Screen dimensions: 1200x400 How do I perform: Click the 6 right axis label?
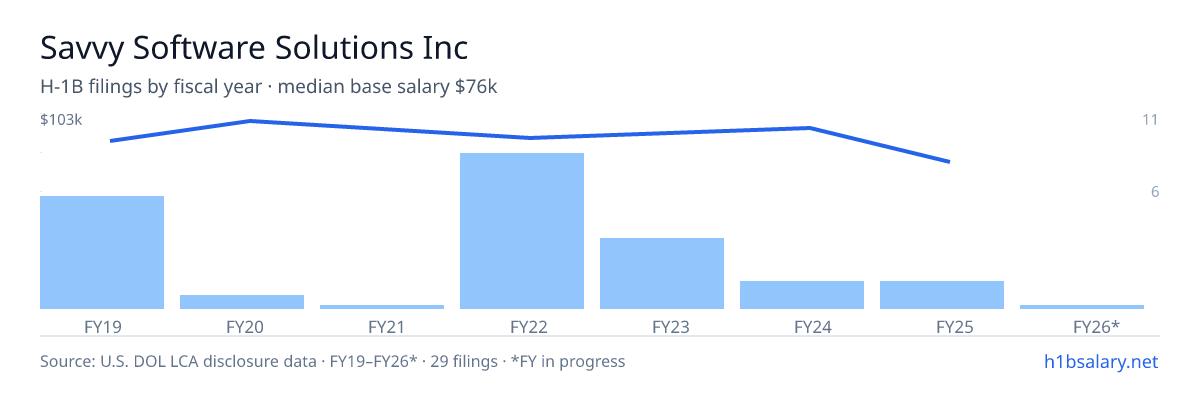(1154, 192)
